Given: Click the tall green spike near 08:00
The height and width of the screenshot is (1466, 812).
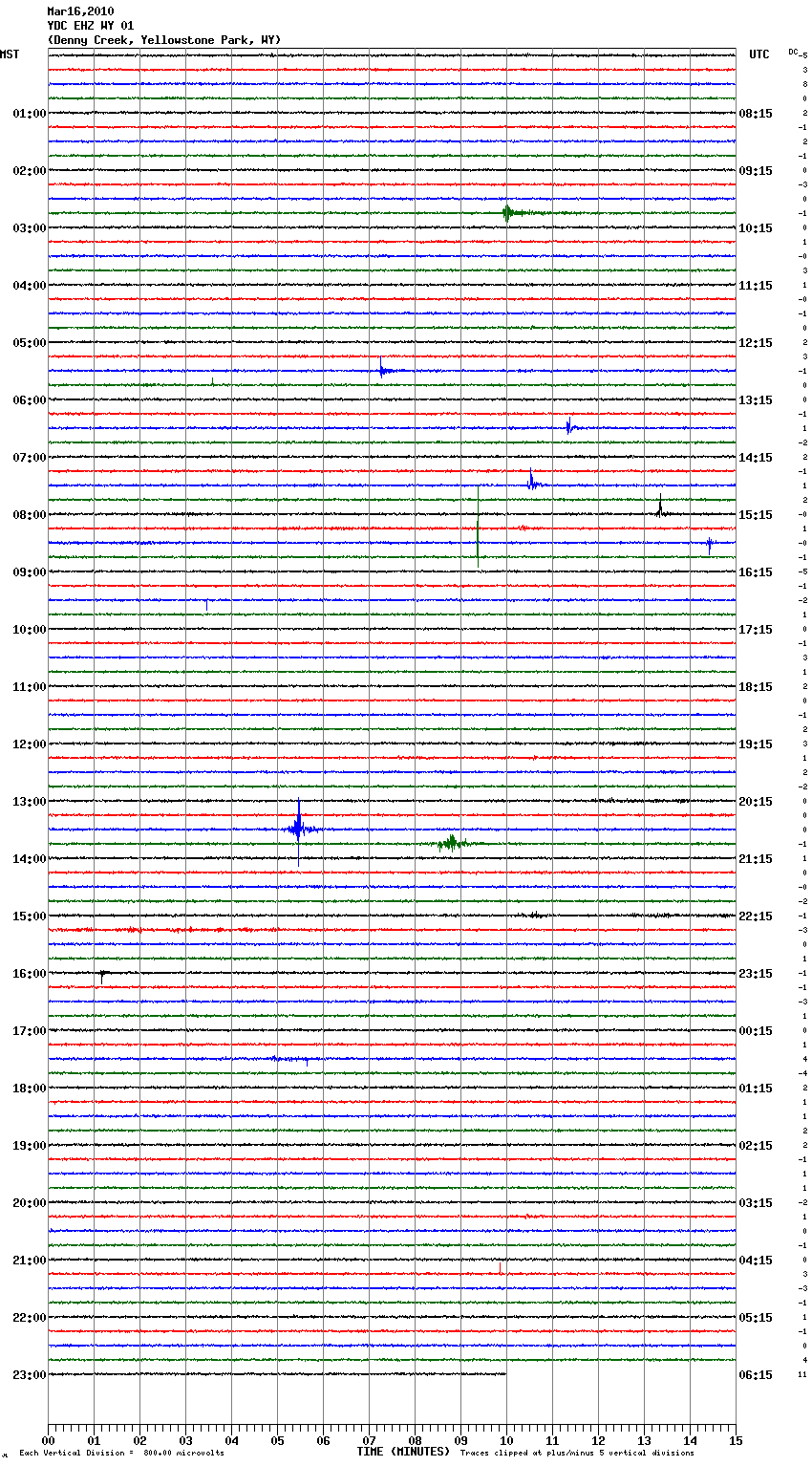Looking at the screenshot, I should coord(478,526).
